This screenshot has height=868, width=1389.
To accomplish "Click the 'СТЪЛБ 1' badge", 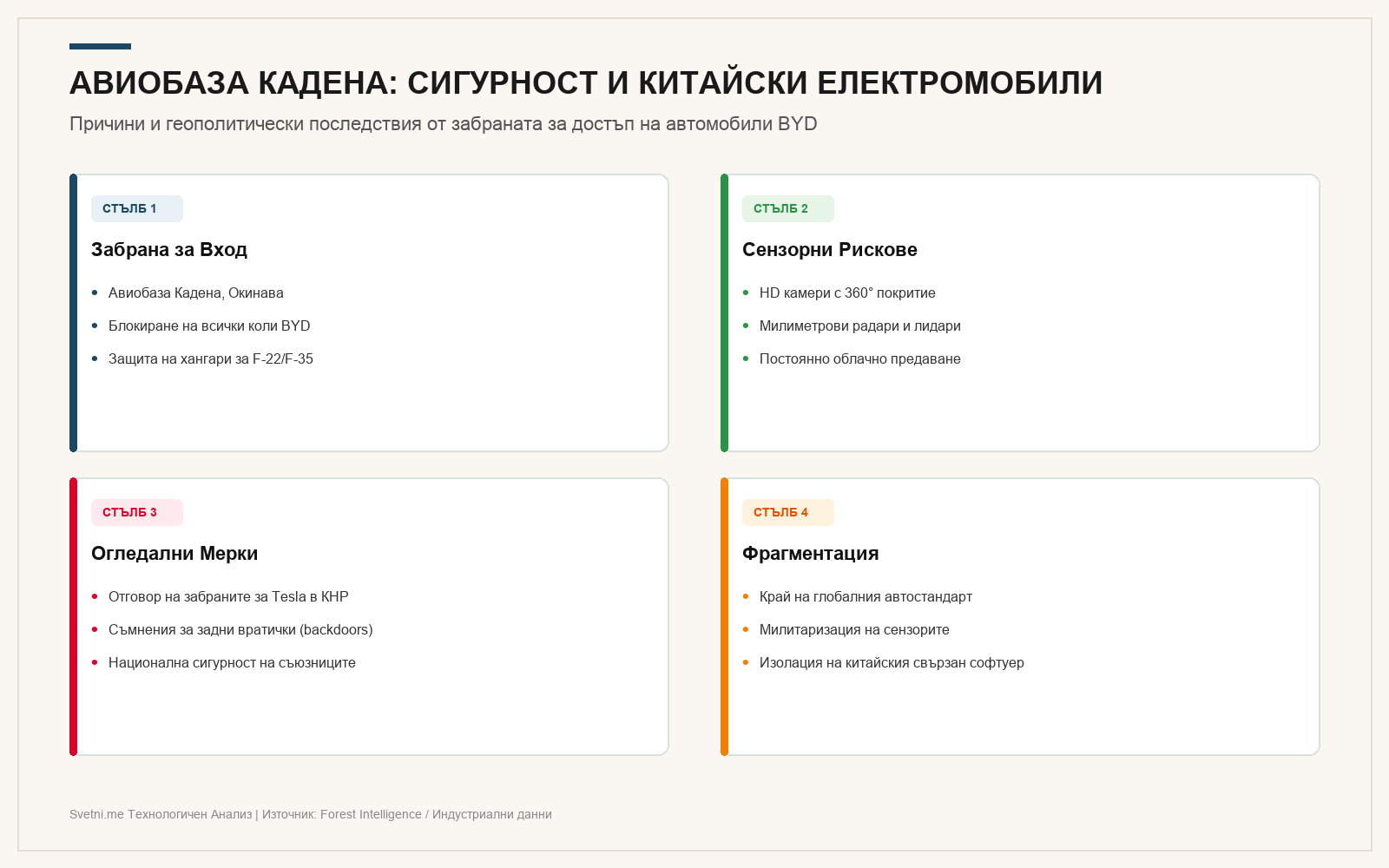I will 137,208.
